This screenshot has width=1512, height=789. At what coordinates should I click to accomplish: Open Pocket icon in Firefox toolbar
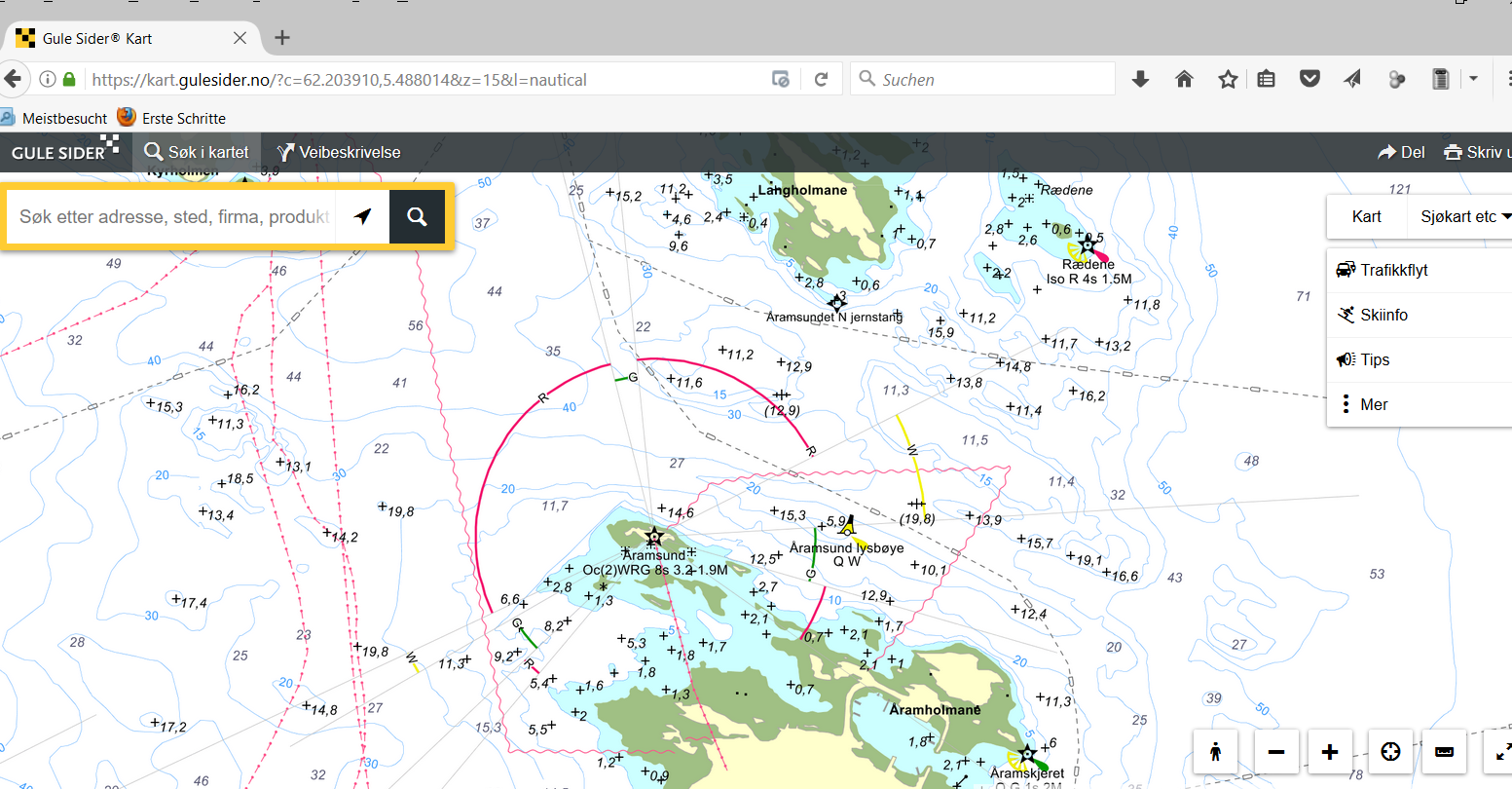[x=1309, y=79]
